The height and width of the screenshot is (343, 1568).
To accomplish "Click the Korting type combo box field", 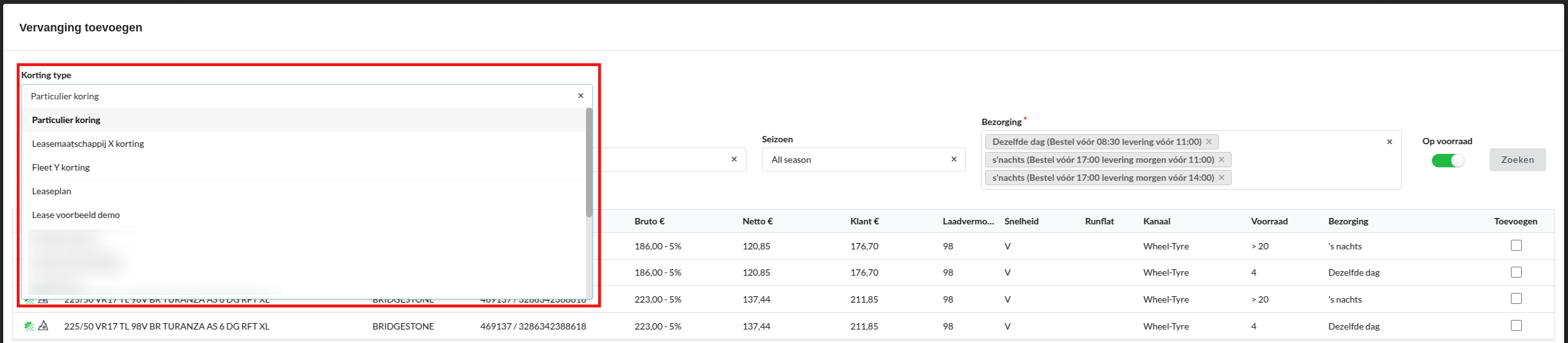I will (302, 96).
